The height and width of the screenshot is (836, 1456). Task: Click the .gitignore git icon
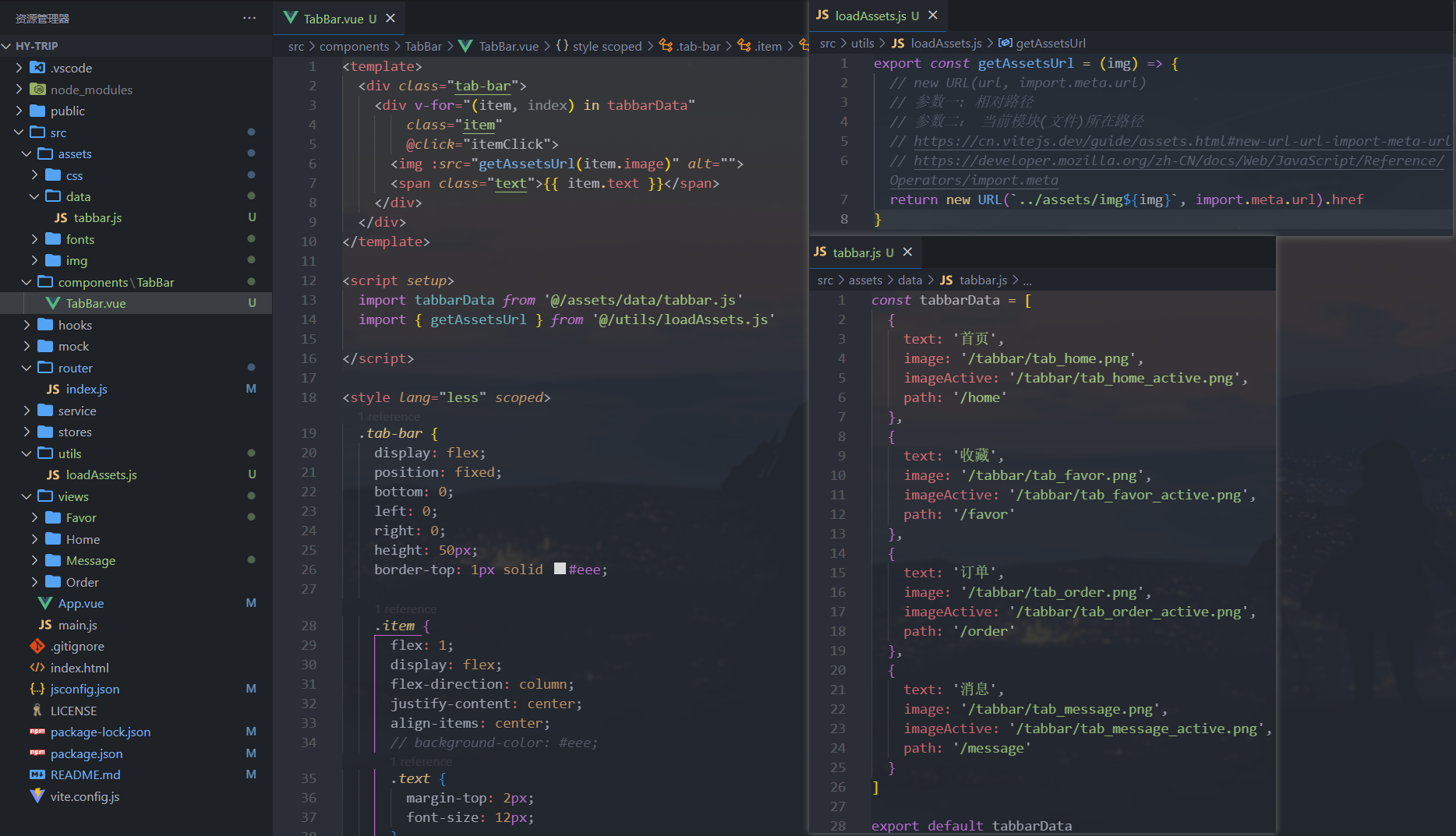click(x=37, y=646)
